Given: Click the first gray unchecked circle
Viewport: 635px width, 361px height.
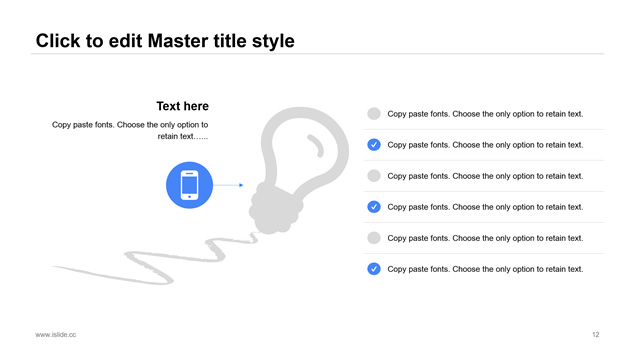Looking at the screenshot, I should tap(374, 114).
